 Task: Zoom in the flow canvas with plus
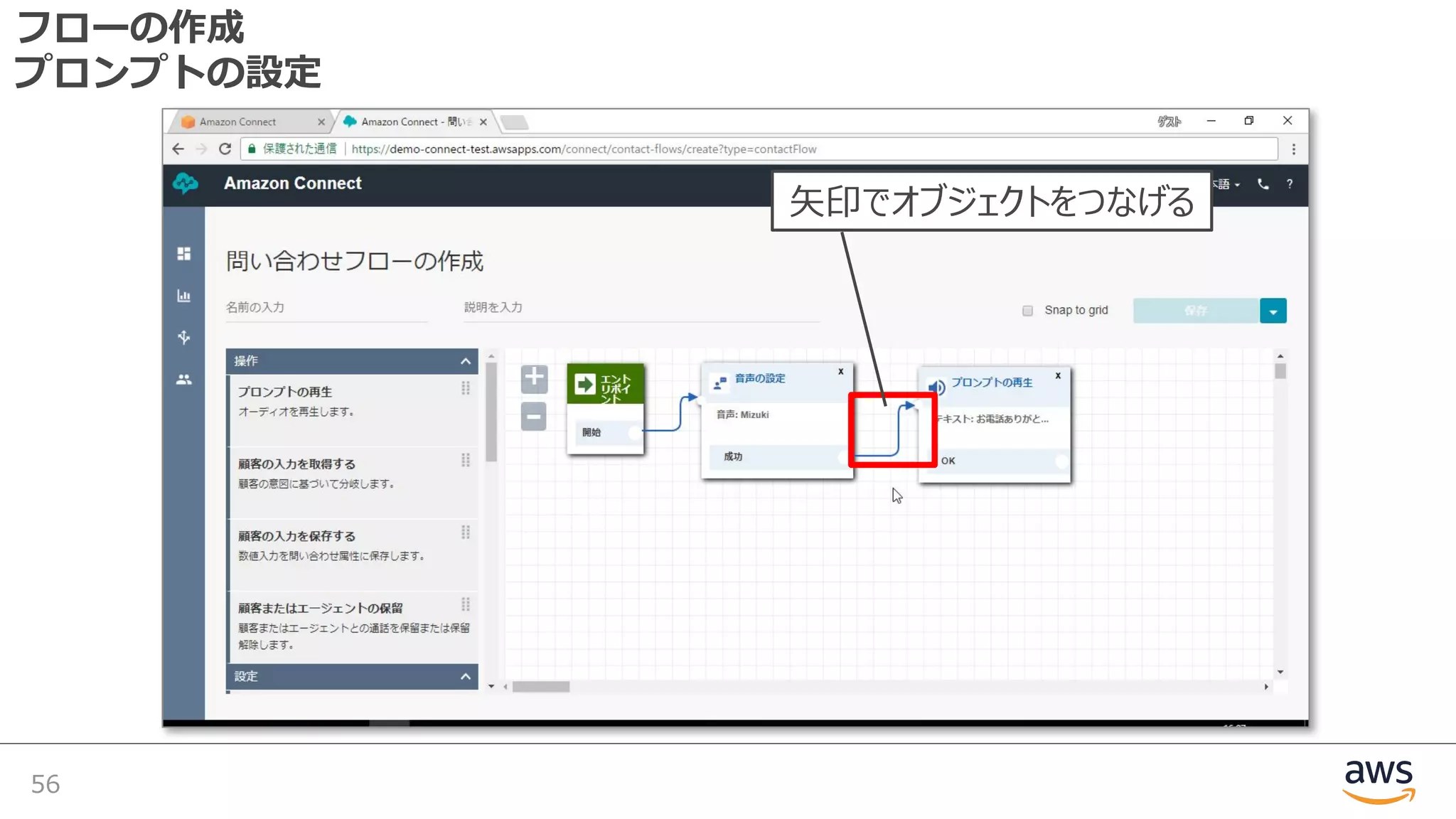click(x=534, y=378)
